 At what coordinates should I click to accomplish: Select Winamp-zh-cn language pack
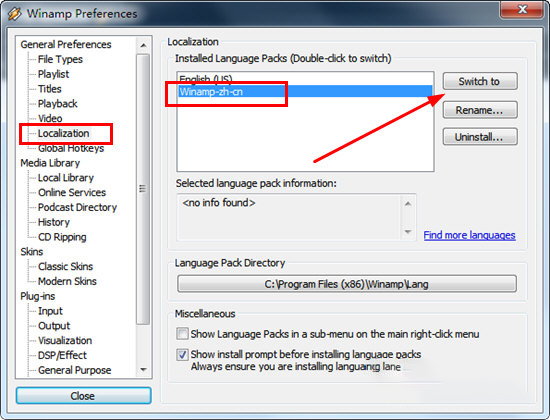coord(305,92)
